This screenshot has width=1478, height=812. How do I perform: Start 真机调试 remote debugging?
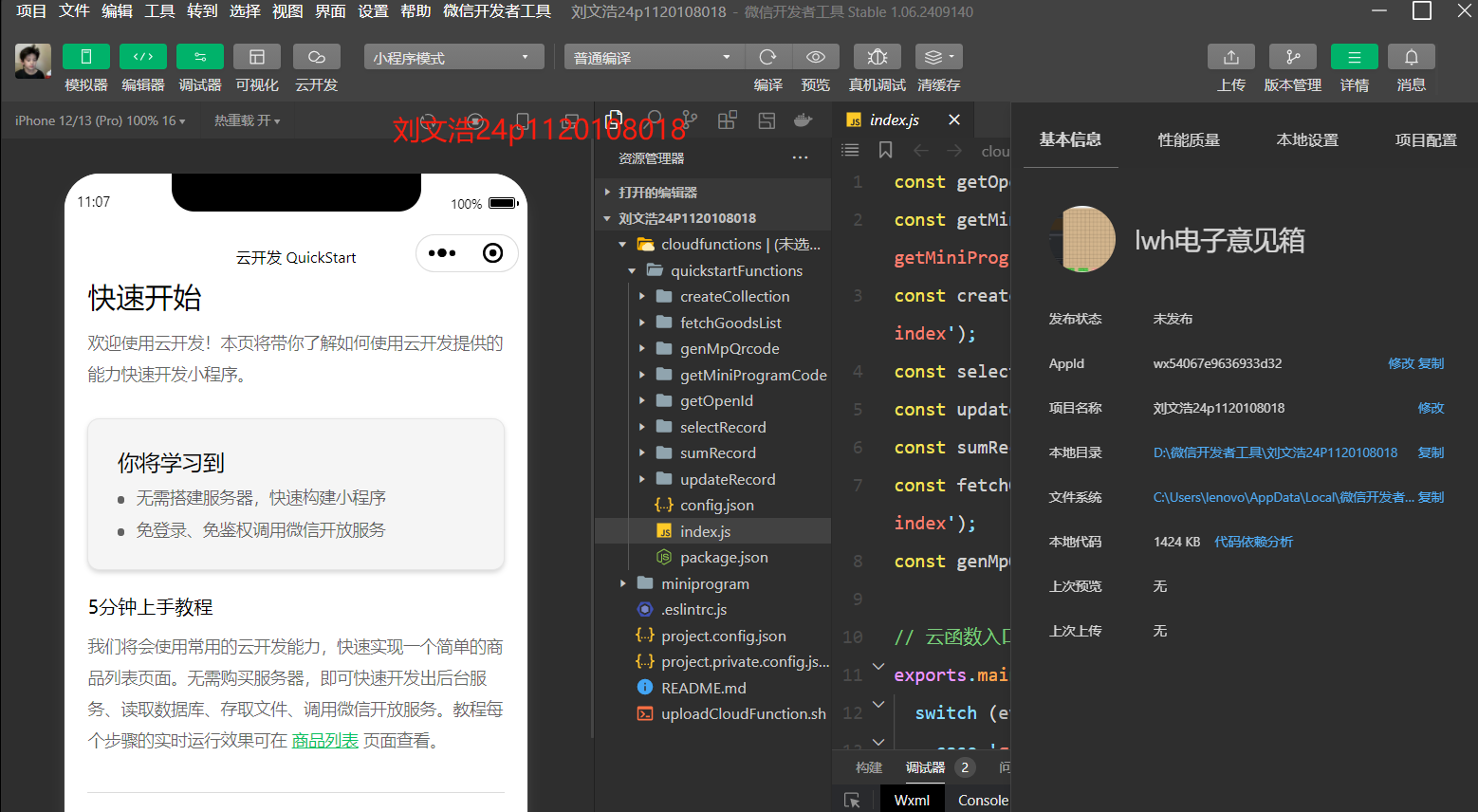(x=877, y=57)
